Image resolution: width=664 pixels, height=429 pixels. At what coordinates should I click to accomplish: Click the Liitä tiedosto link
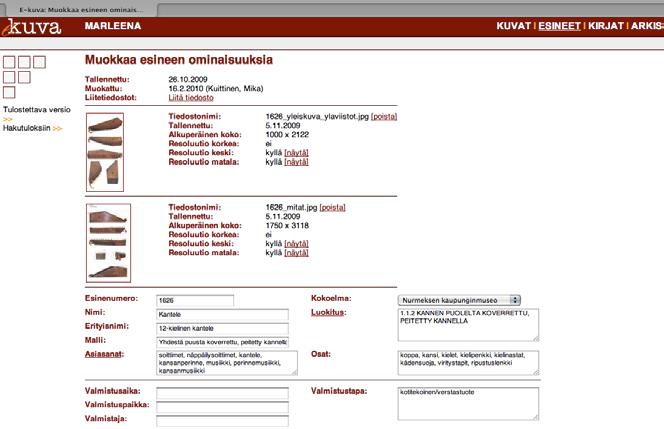coord(191,97)
